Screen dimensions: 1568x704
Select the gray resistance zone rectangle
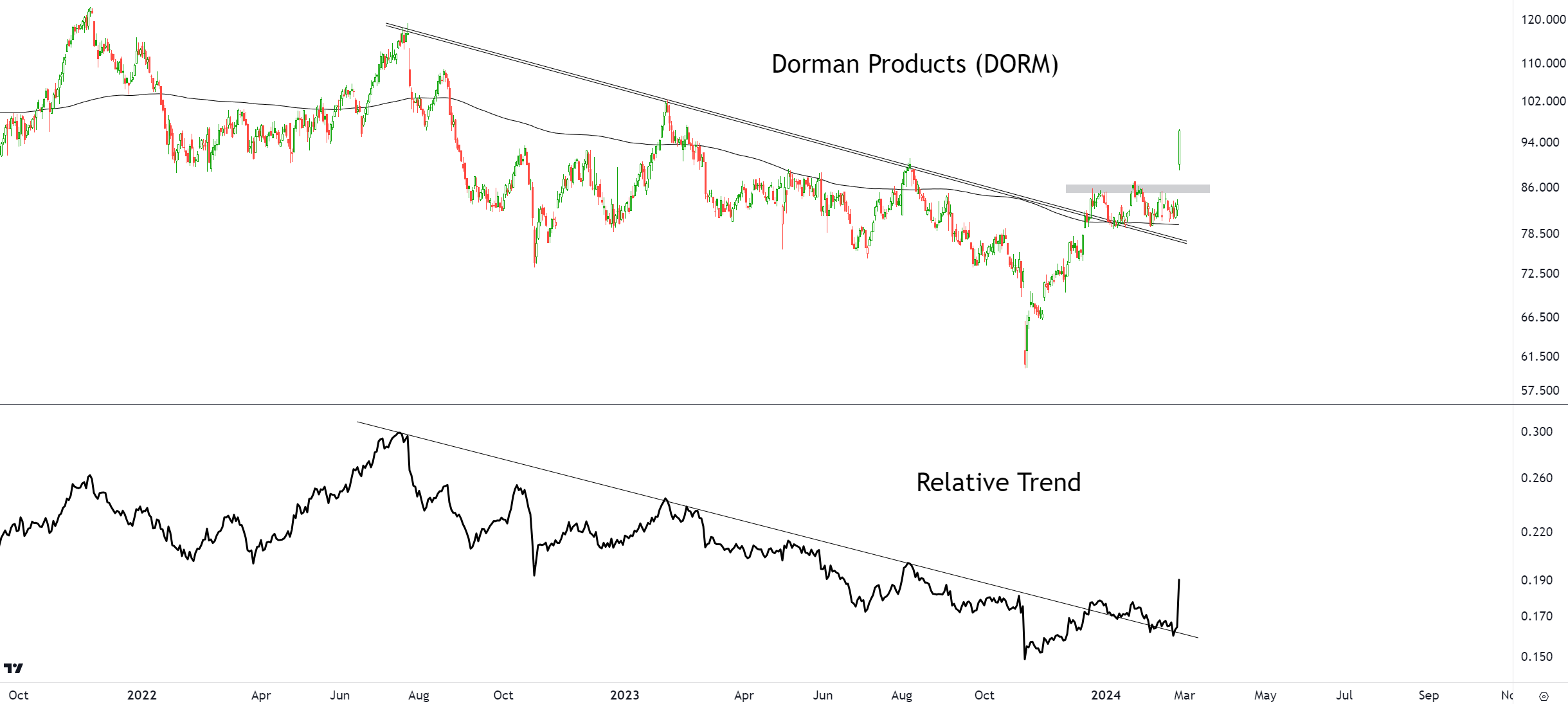pos(1137,188)
